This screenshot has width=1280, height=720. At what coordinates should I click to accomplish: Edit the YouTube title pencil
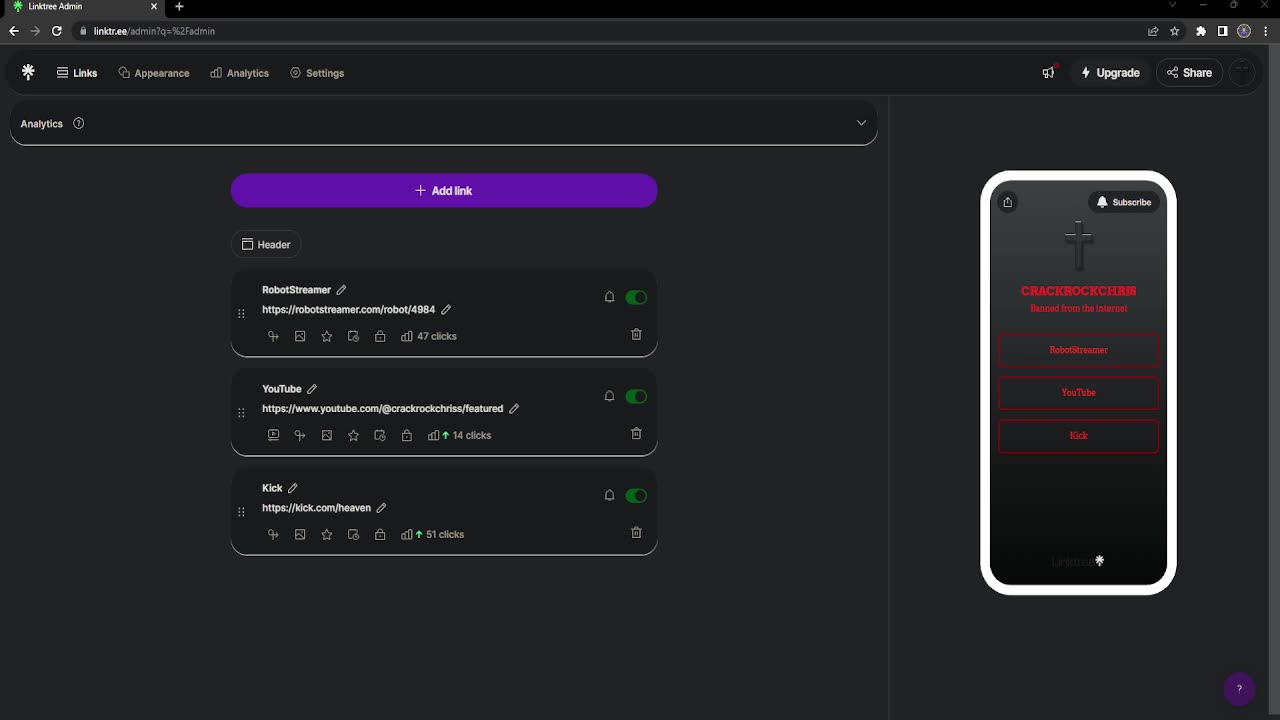312,389
